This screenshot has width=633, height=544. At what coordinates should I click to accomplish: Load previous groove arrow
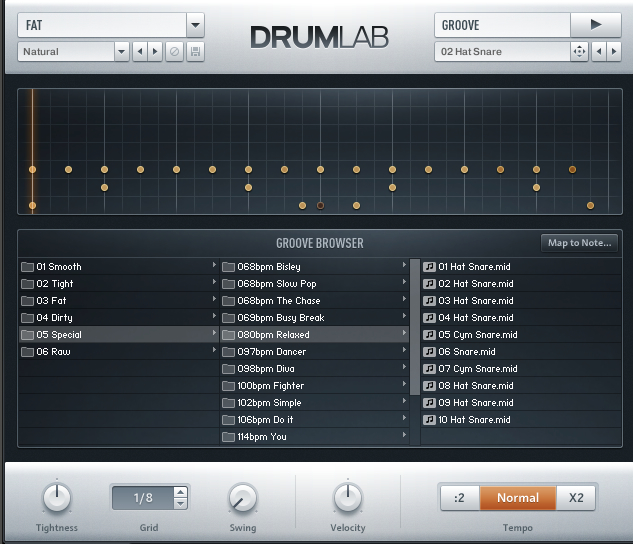click(x=599, y=52)
